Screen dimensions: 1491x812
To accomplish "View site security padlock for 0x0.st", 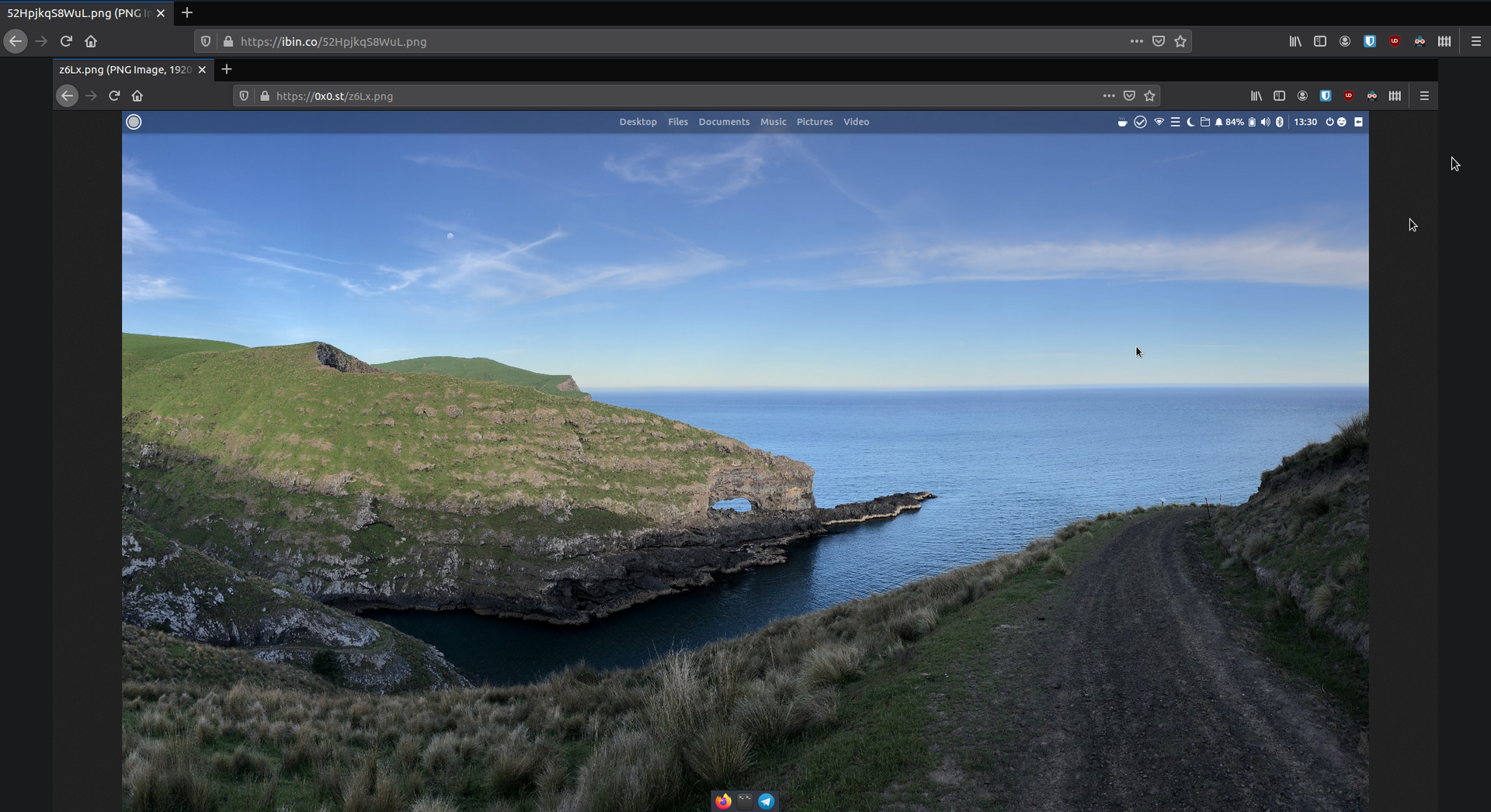I will click(265, 95).
